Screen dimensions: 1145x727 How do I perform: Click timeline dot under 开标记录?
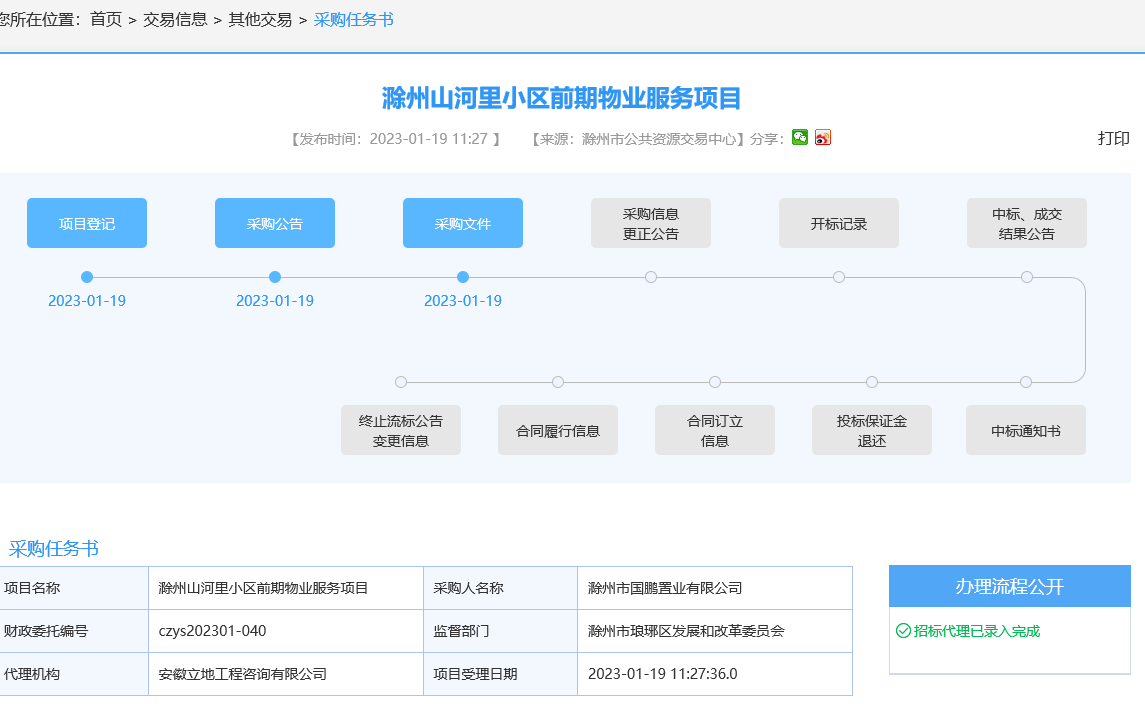839,277
